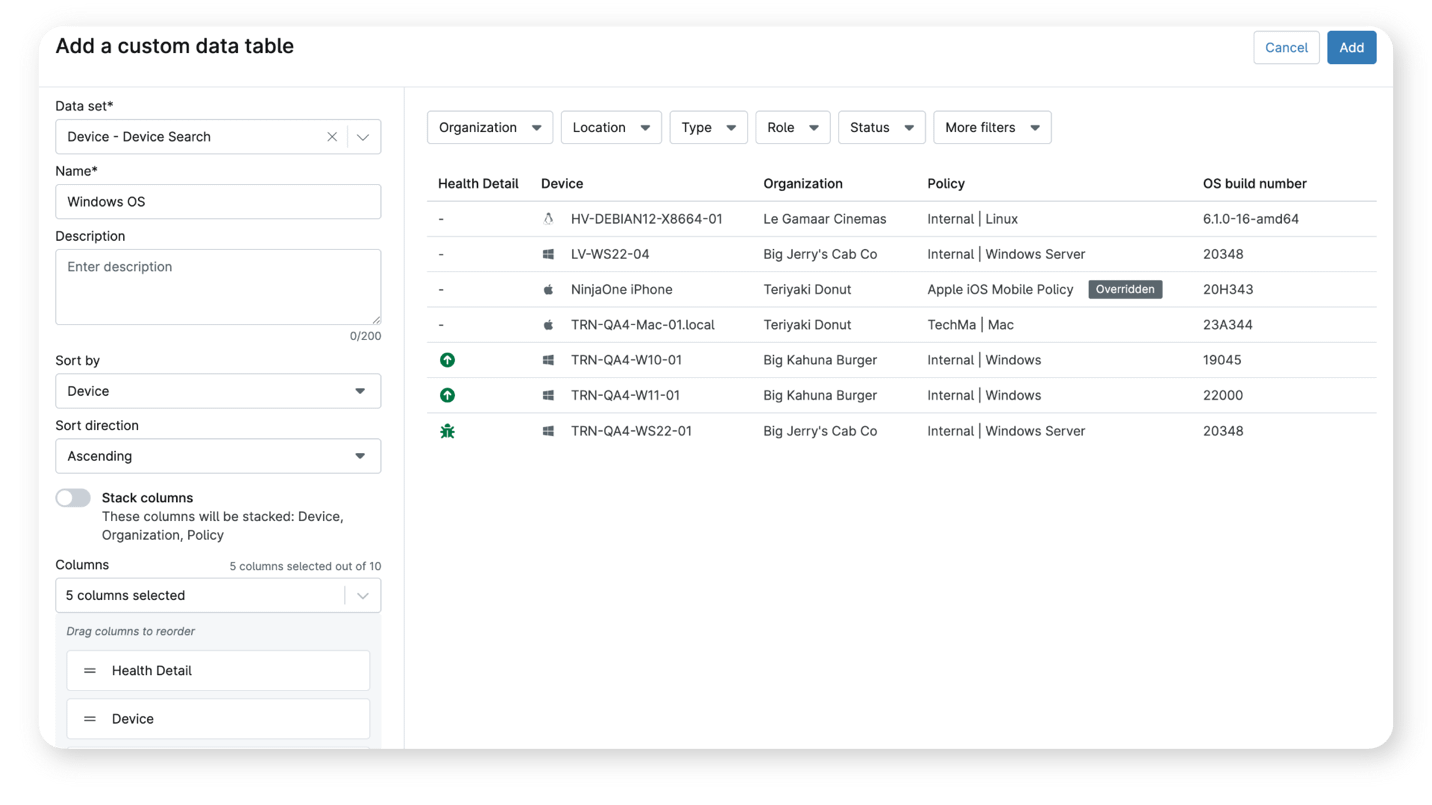Viewport: 1432px width, 805px height.
Task: Click the drag handle beside Health Detail column
Action: (89, 670)
